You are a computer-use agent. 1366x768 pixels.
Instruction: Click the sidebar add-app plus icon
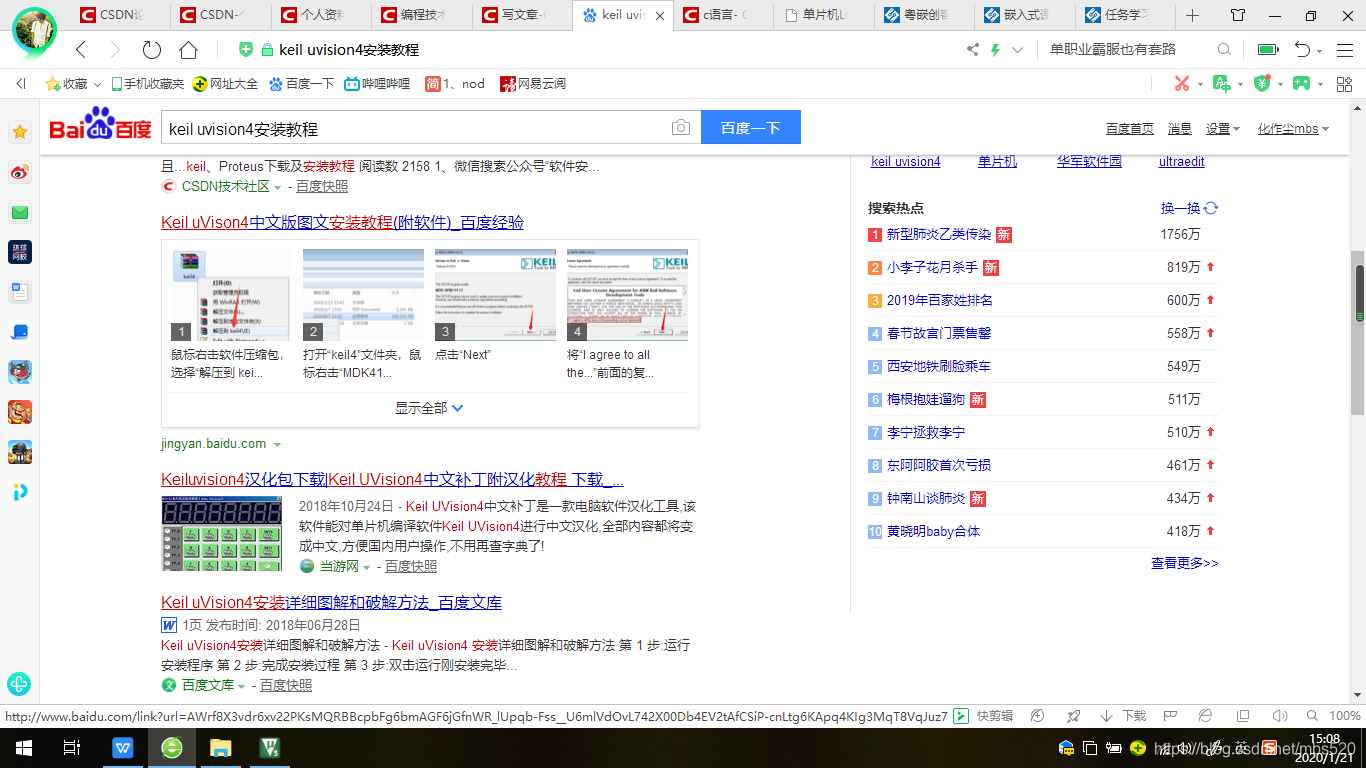[x=19, y=684]
